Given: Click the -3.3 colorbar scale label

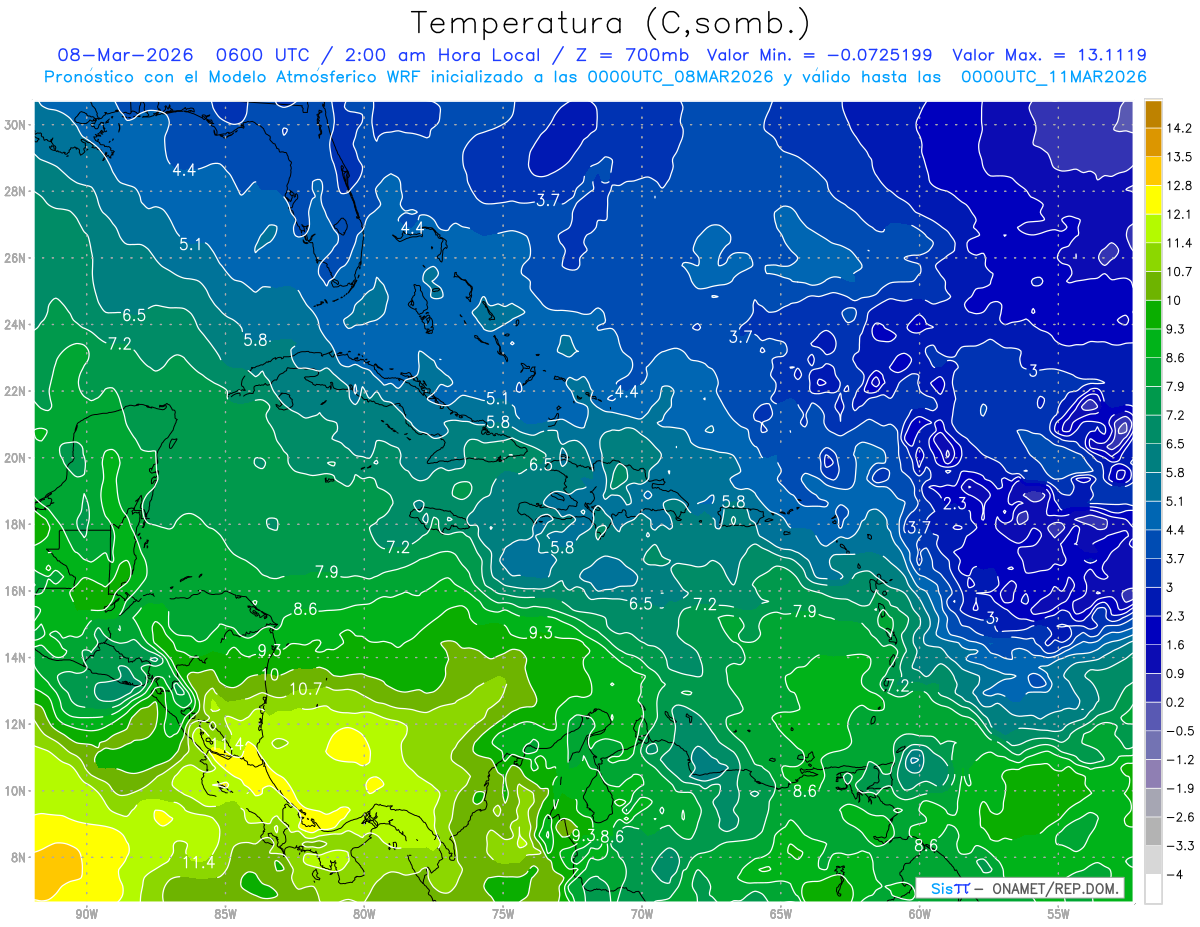Looking at the screenshot, I should tap(1180, 846).
